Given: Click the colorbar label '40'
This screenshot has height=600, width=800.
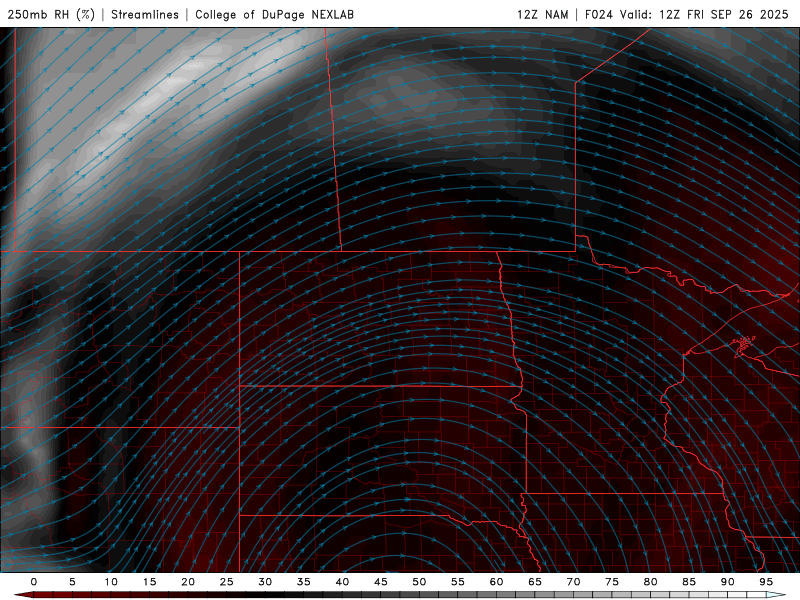Looking at the screenshot, I should [342, 582].
